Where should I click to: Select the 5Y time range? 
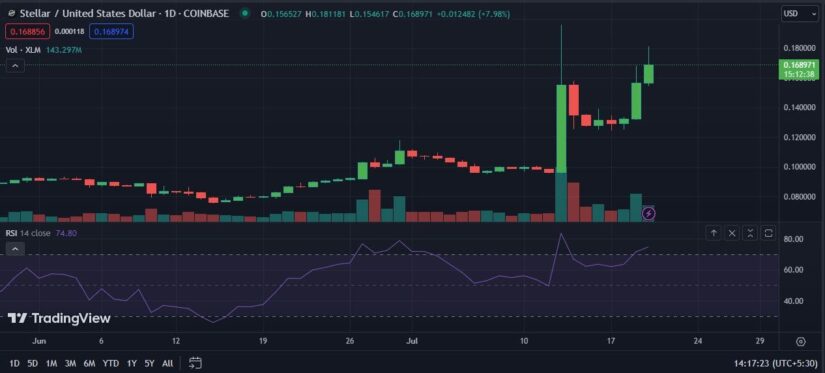(x=150, y=364)
